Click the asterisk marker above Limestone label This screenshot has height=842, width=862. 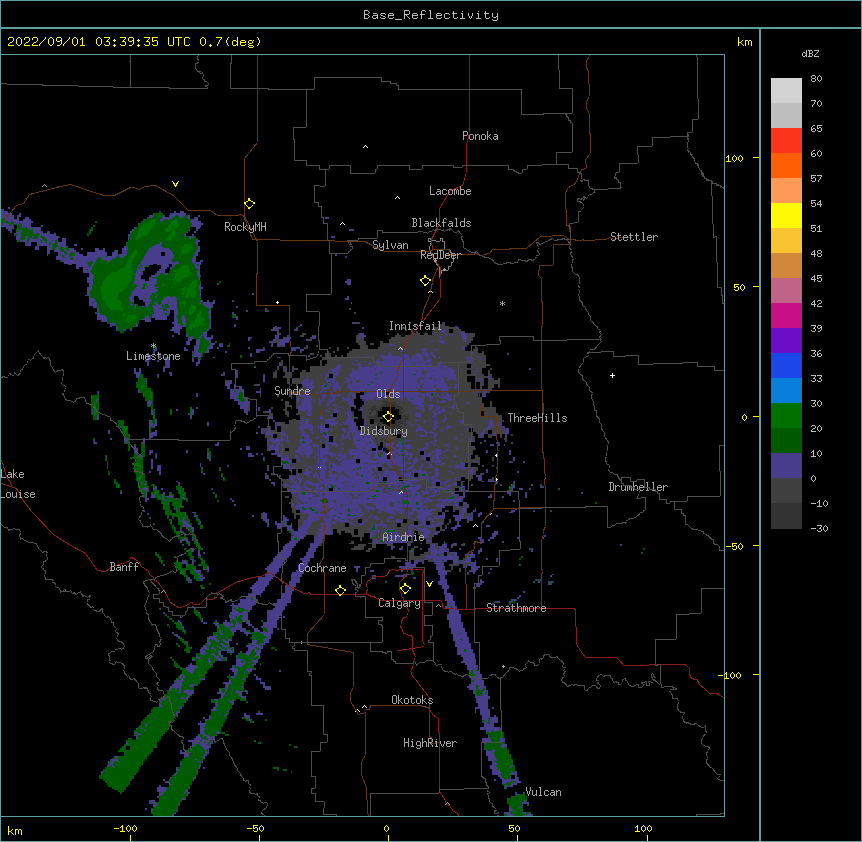coord(153,346)
